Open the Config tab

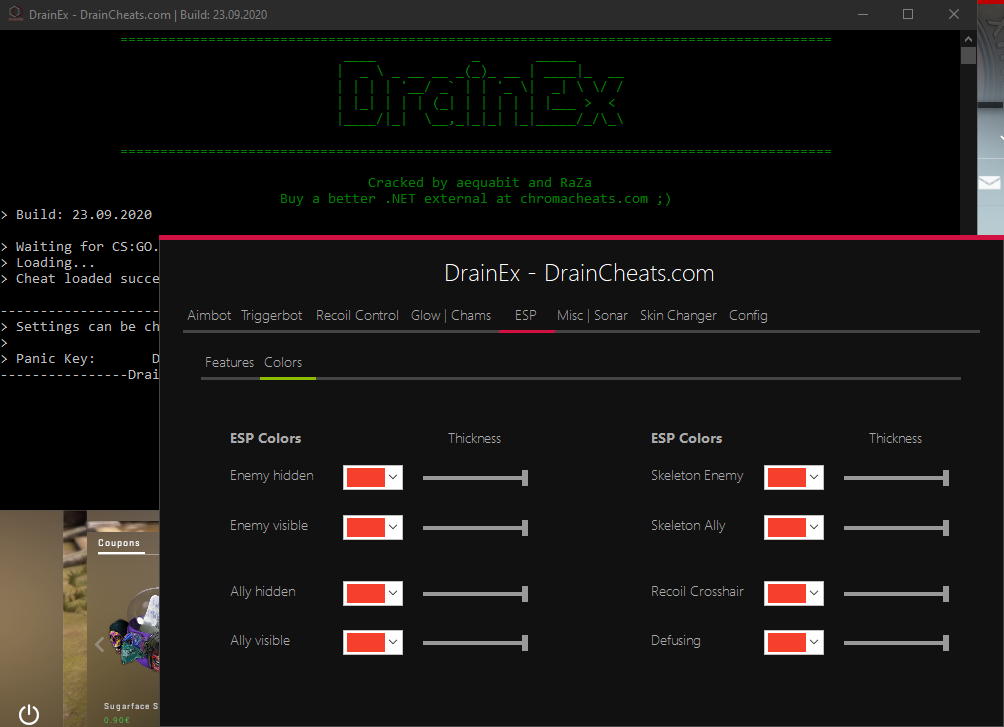coord(748,315)
